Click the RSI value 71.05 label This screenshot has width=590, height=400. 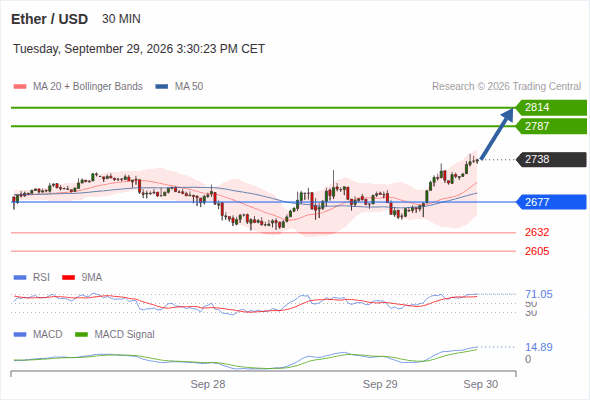pos(539,294)
